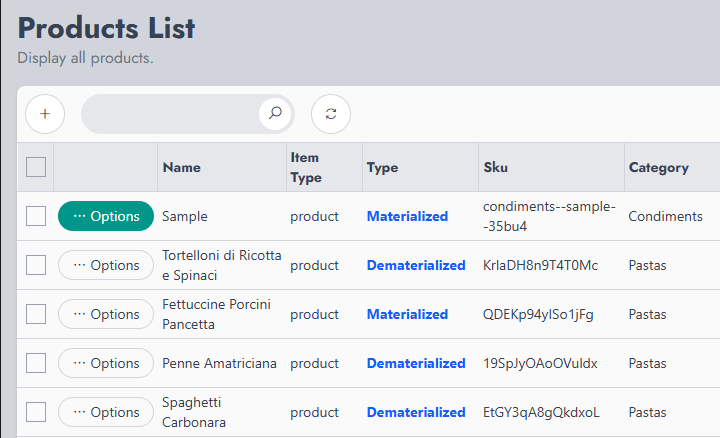Screen dimensions: 720x438
Task: Select Tortelloni di Ricotta row checkbox
Action: pyautogui.click(x=36, y=265)
